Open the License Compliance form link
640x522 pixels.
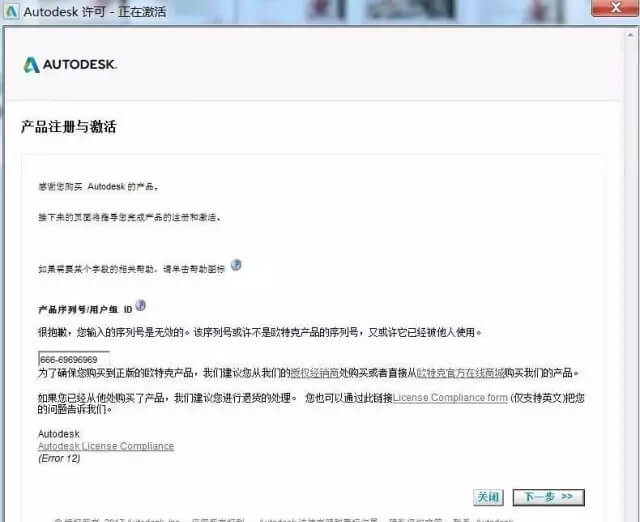pos(450,397)
